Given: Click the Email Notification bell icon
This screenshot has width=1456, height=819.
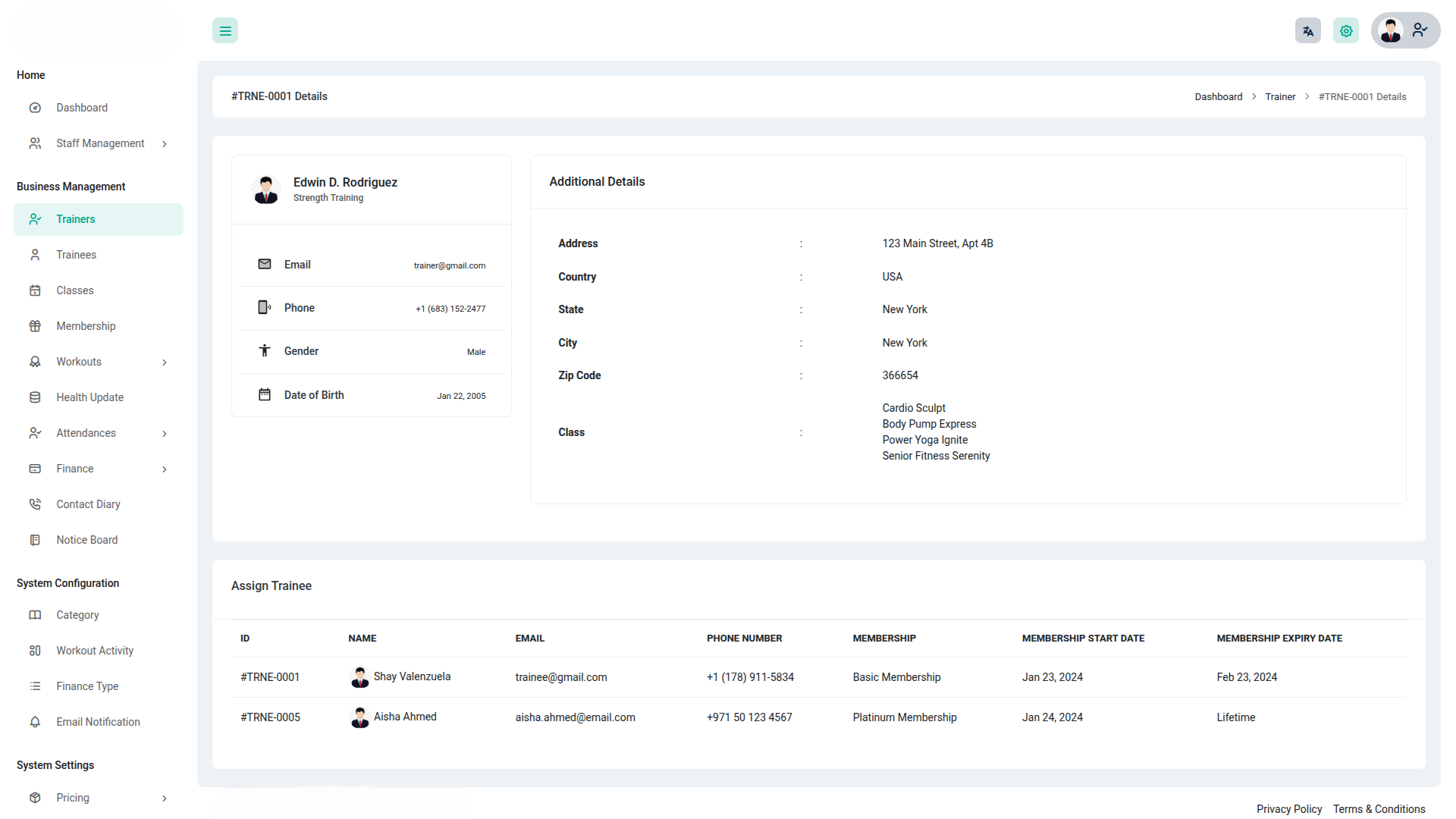Looking at the screenshot, I should pos(35,722).
